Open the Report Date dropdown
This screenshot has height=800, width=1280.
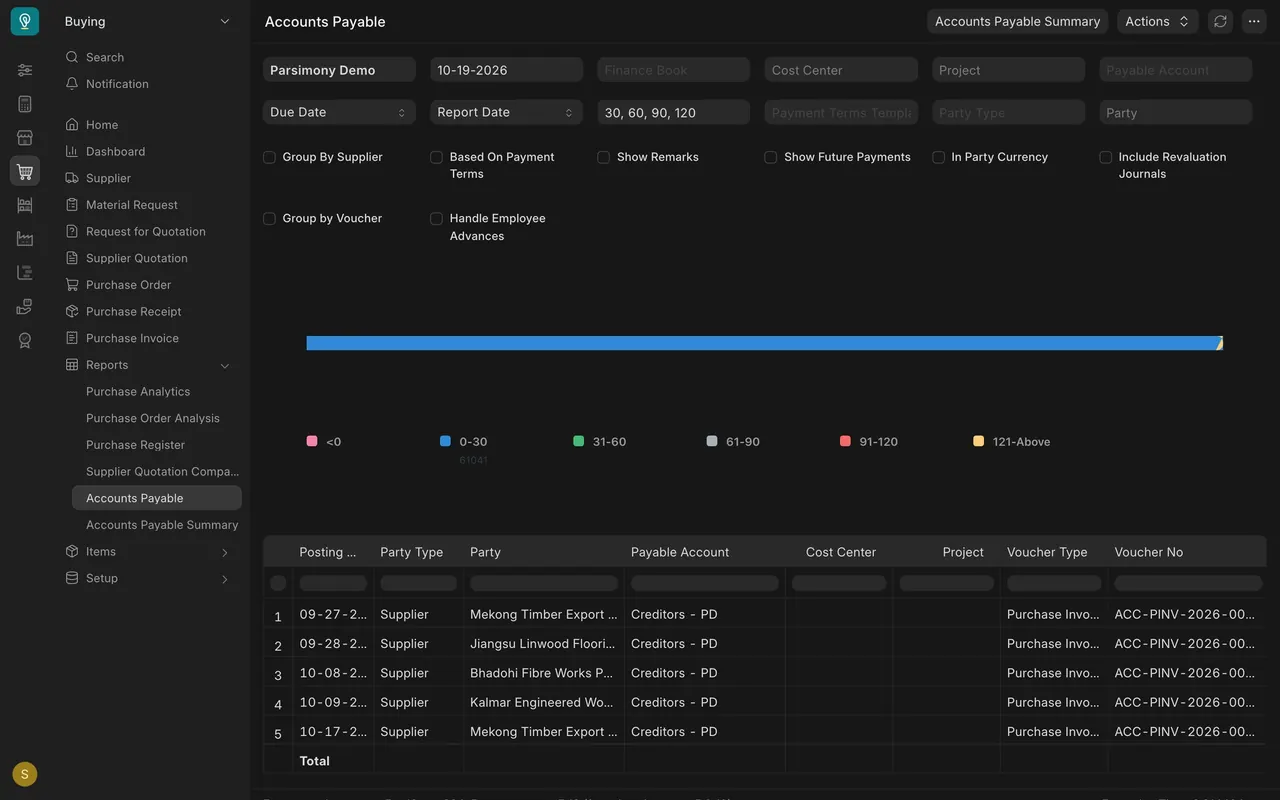tap(506, 112)
